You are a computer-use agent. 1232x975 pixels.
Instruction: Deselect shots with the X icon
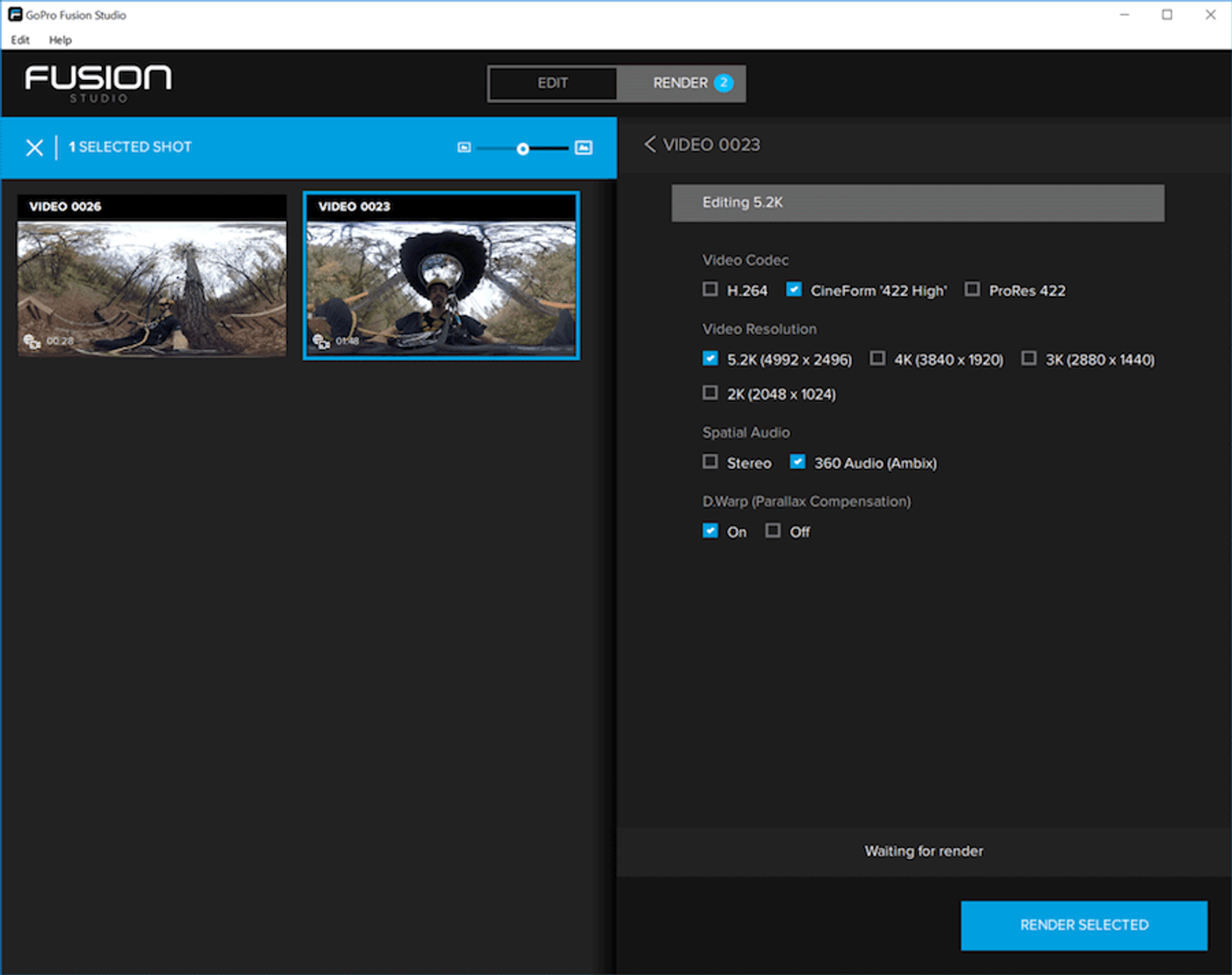[34, 147]
